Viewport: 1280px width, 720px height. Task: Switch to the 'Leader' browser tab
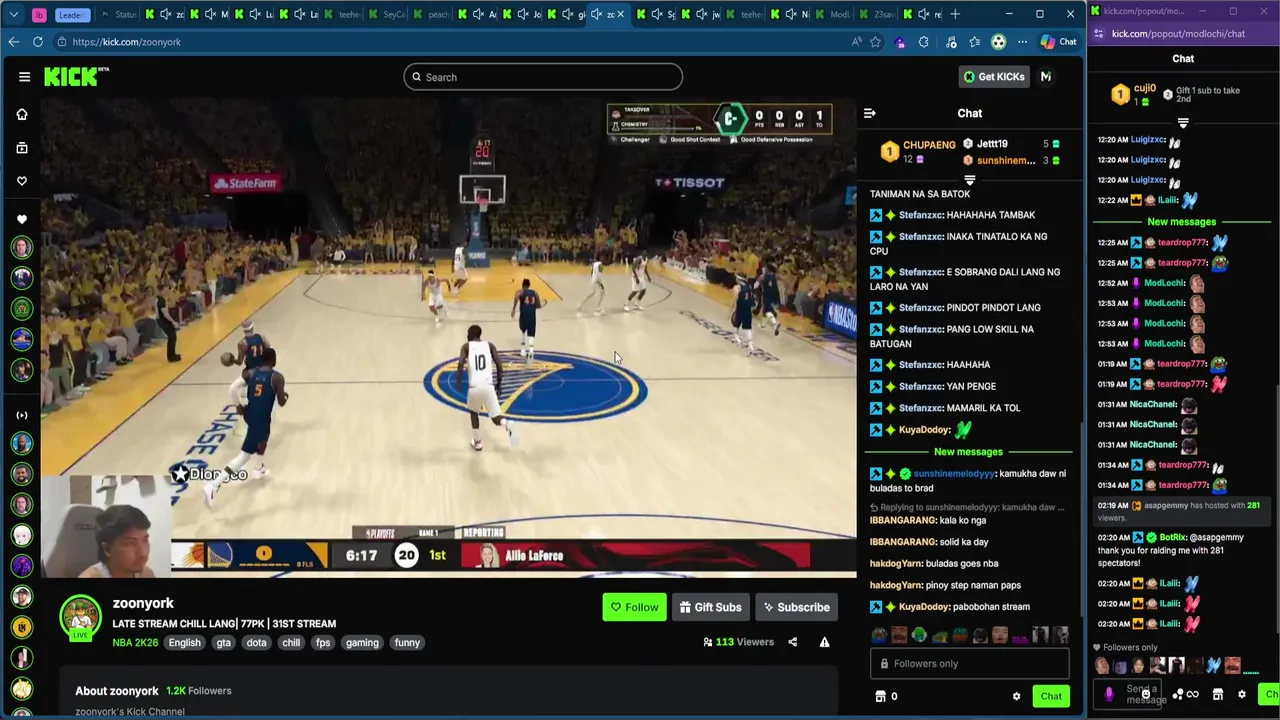point(72,14)
